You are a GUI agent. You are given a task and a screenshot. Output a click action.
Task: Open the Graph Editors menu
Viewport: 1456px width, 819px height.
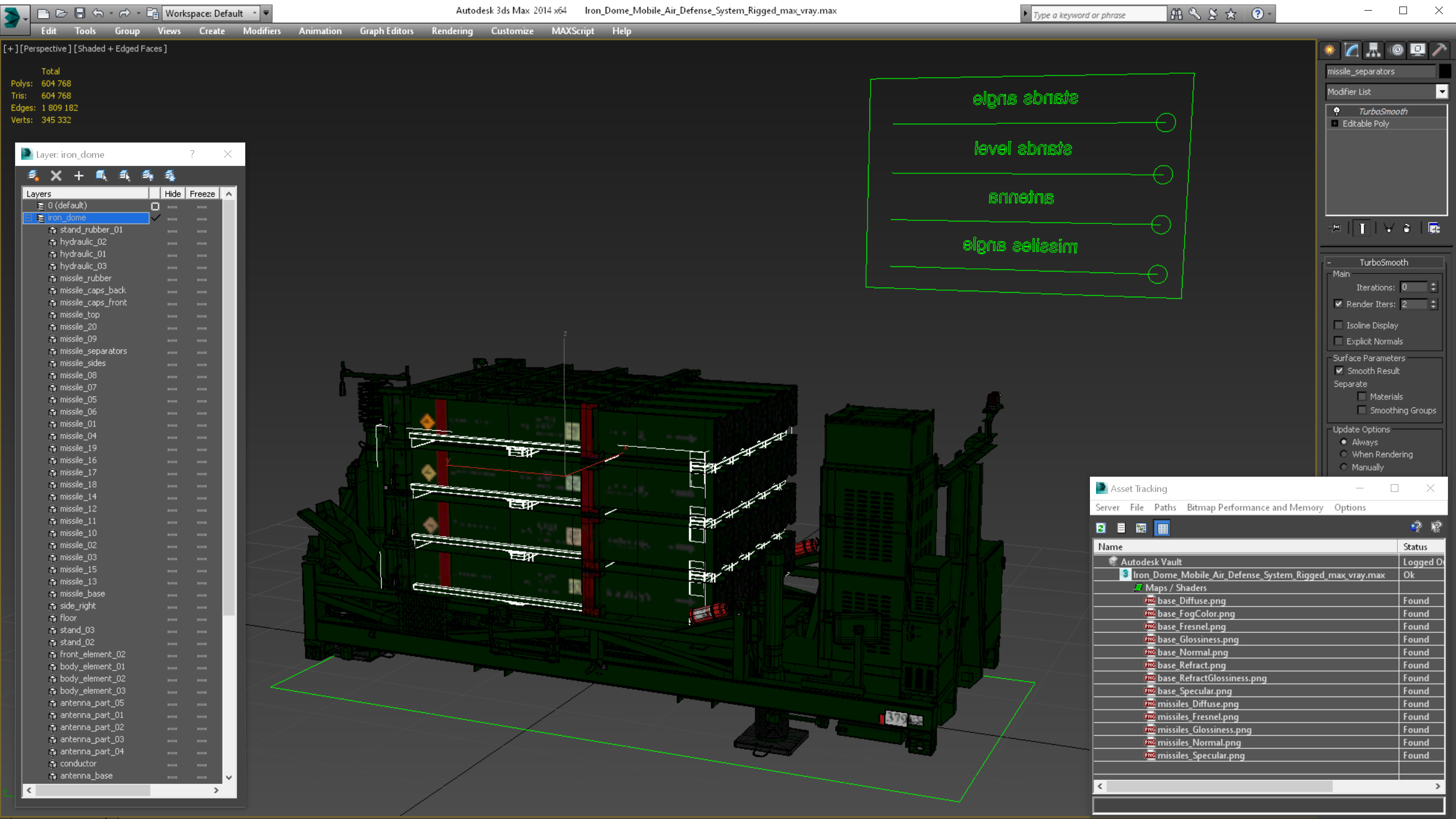(387, 31)
